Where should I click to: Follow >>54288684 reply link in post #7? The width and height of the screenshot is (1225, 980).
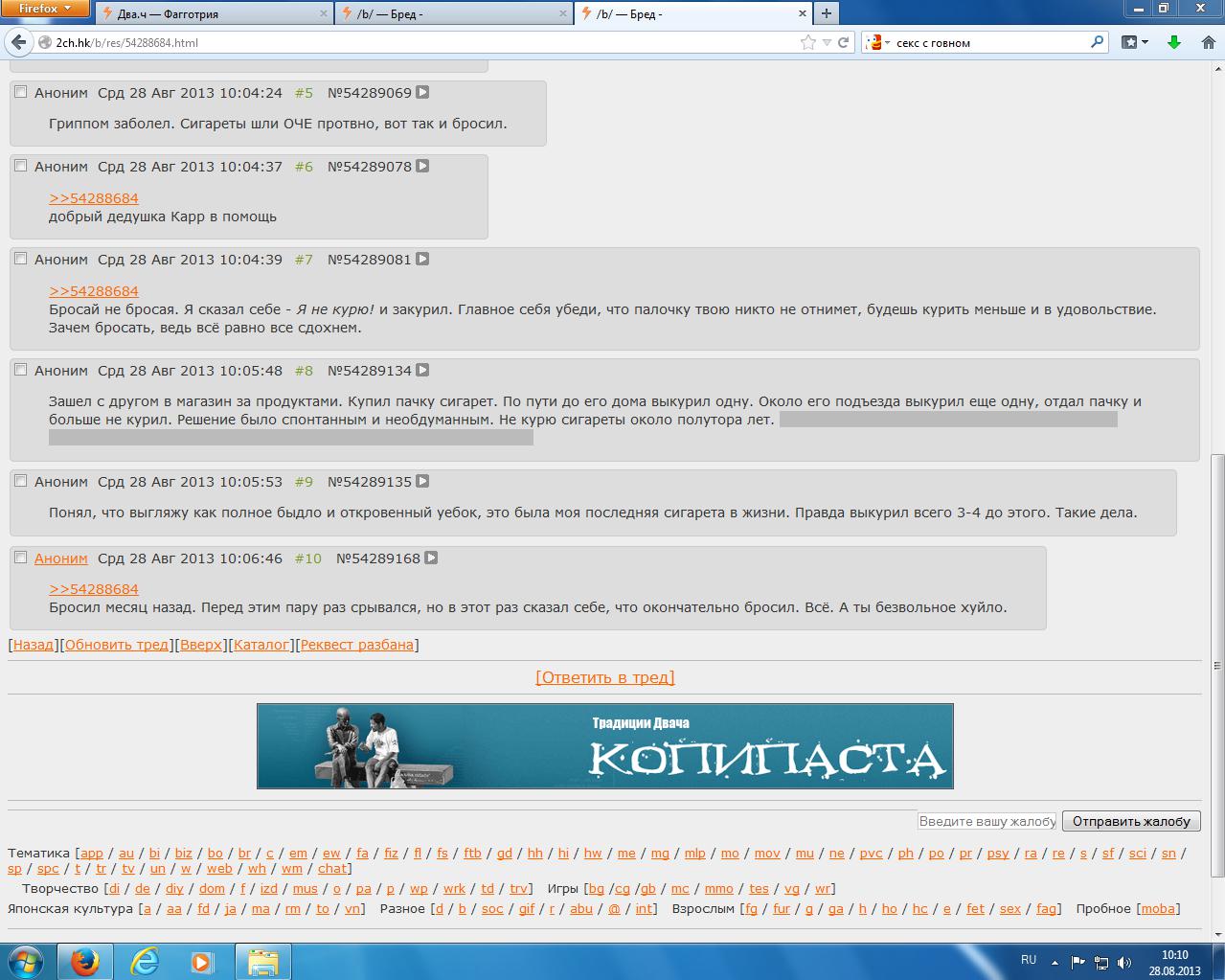(94, 291)
